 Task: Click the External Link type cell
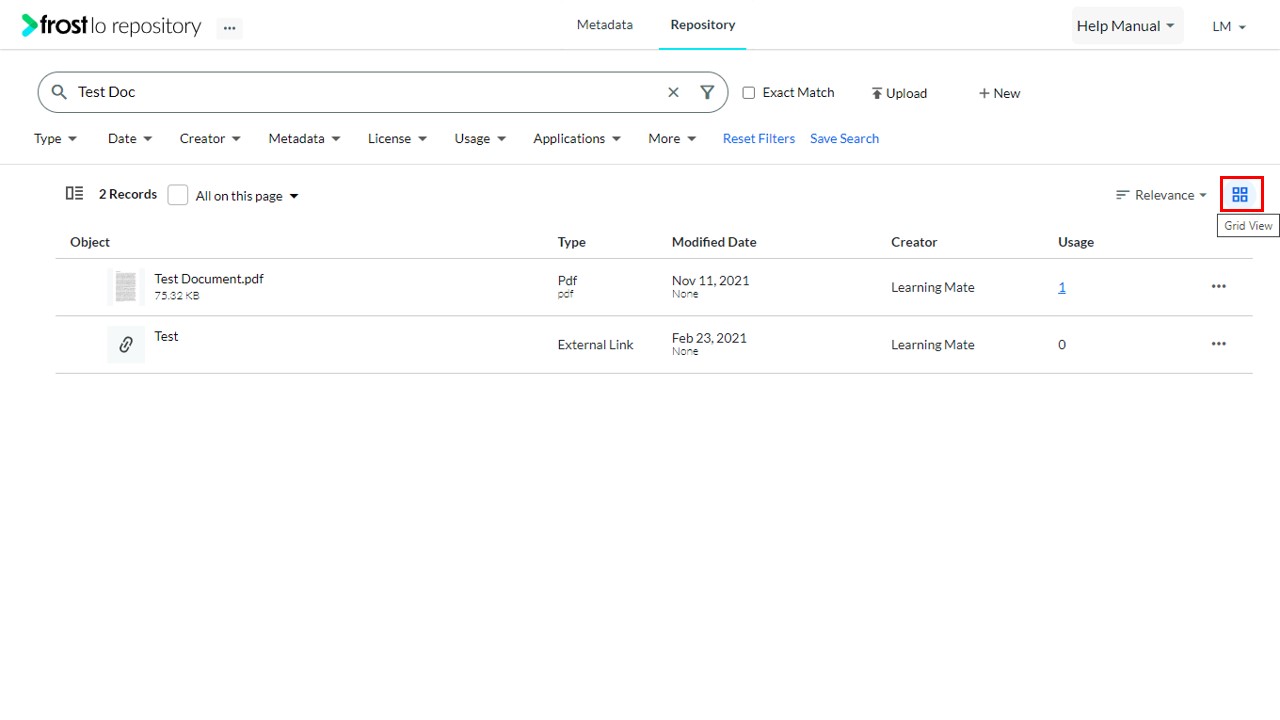click(x=596, y=345)
